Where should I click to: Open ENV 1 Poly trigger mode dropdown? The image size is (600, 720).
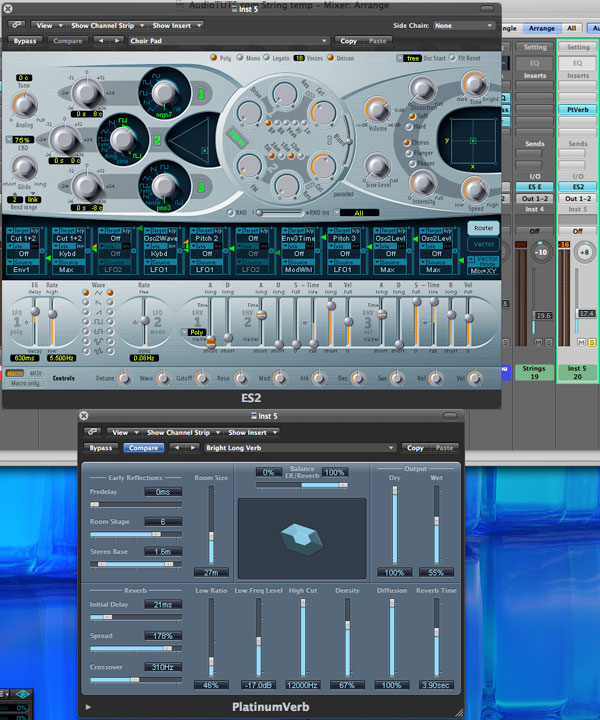(194, 332)
